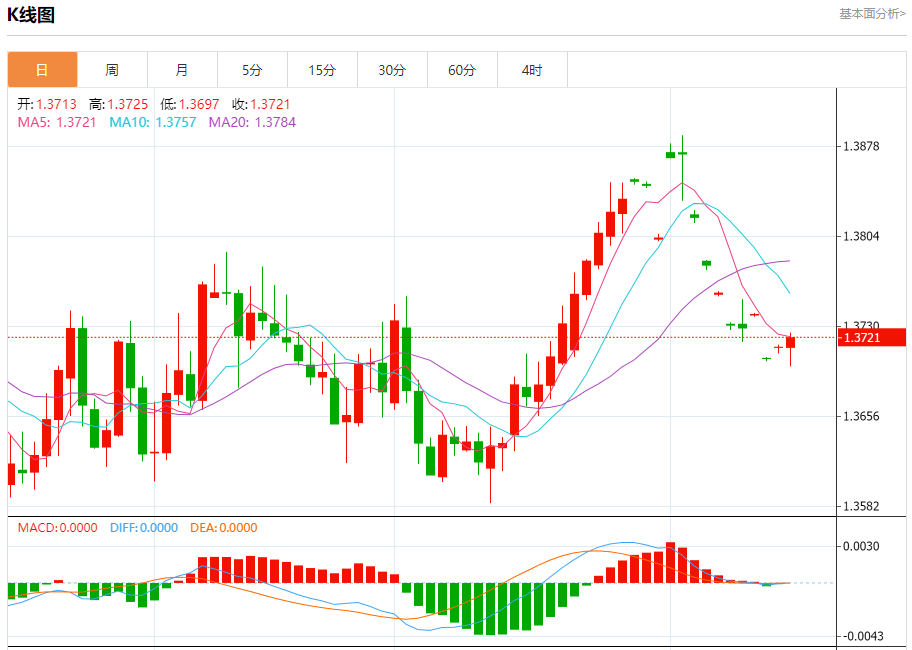The height and width of the screenshot is (650, 912).
Task: Open the 15分 timeframe tab
Action: coord(322,70)
